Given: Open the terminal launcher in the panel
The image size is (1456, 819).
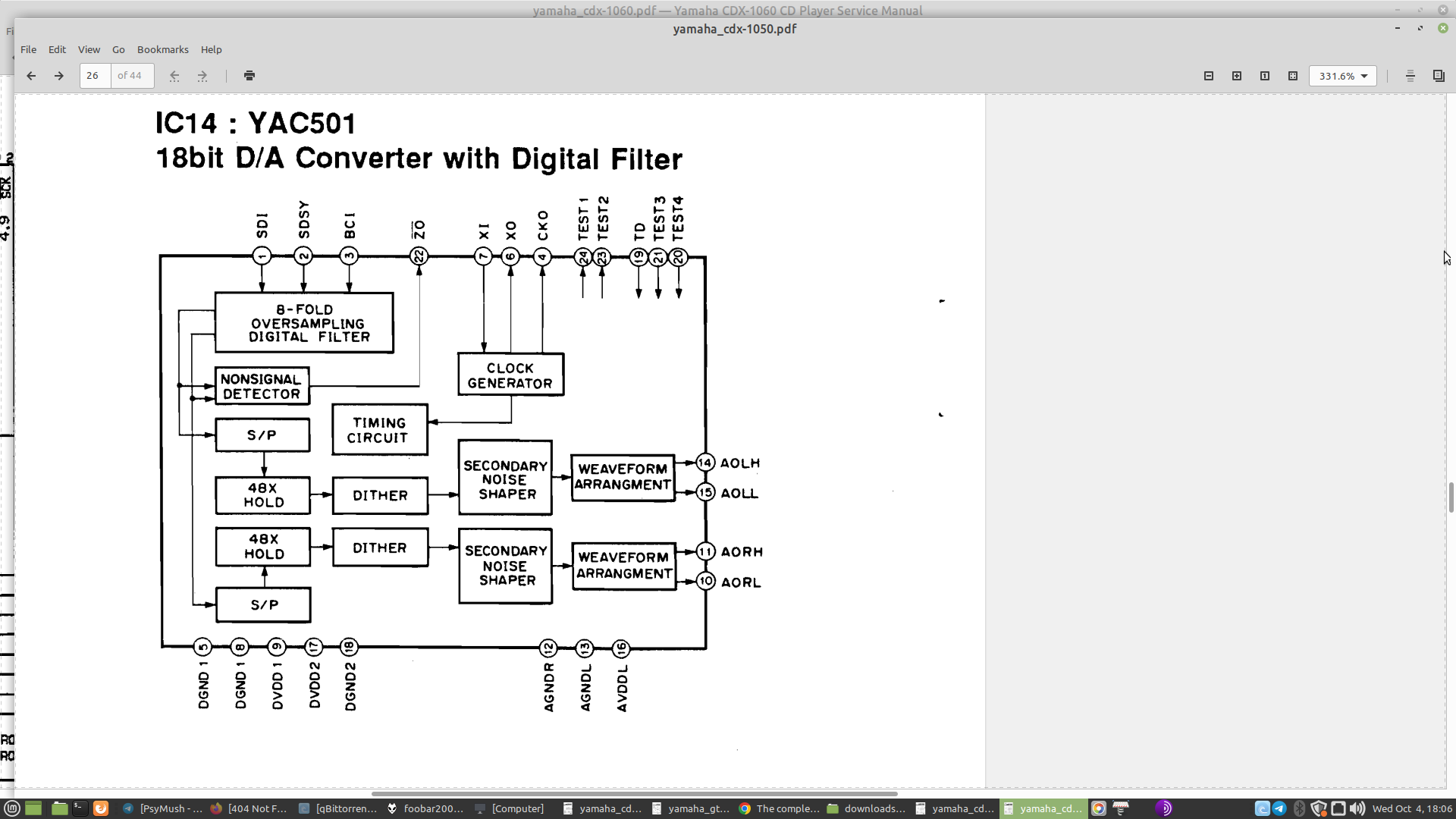Looking at the screenshot, I should pyautogui.click(x=80, y=808).
